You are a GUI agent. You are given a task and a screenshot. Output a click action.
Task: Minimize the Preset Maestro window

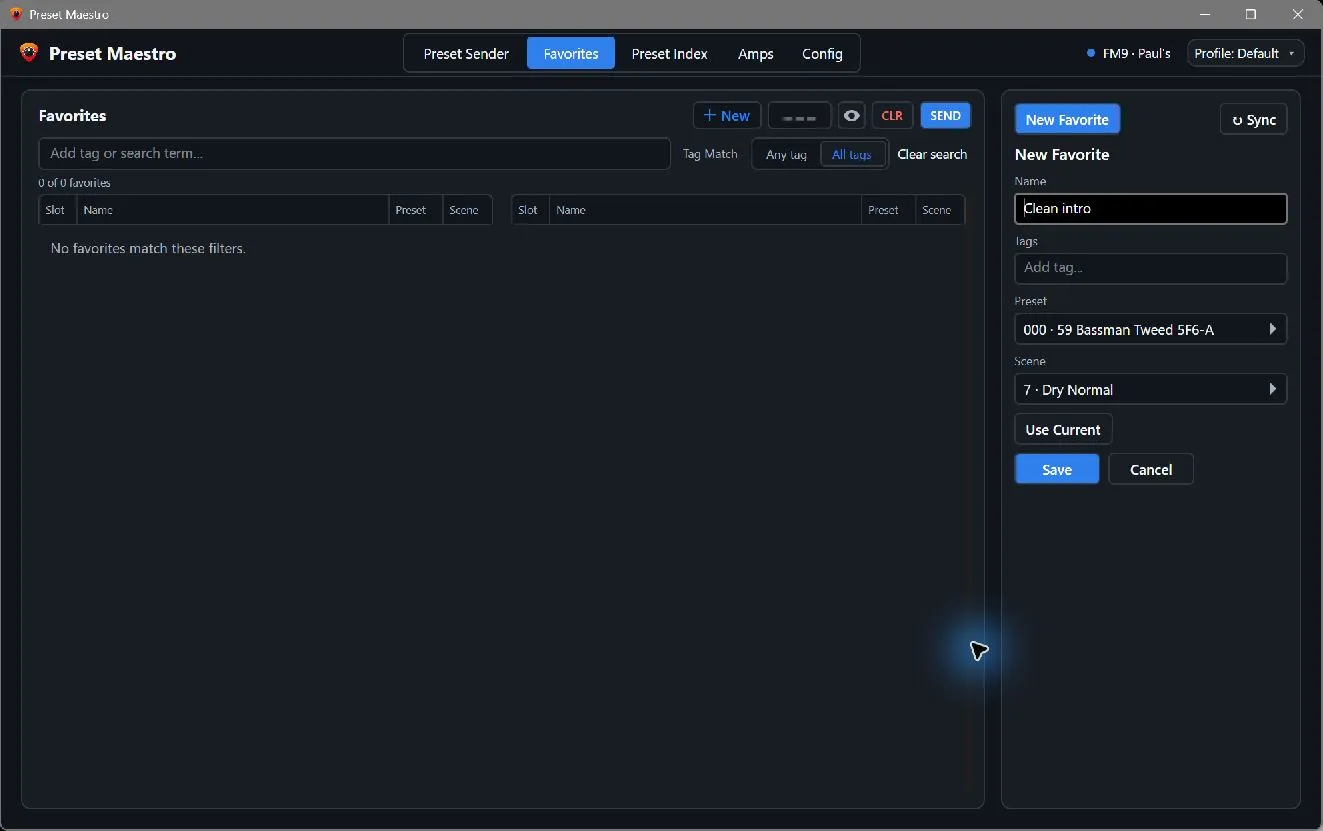[x=1205, y=14]
